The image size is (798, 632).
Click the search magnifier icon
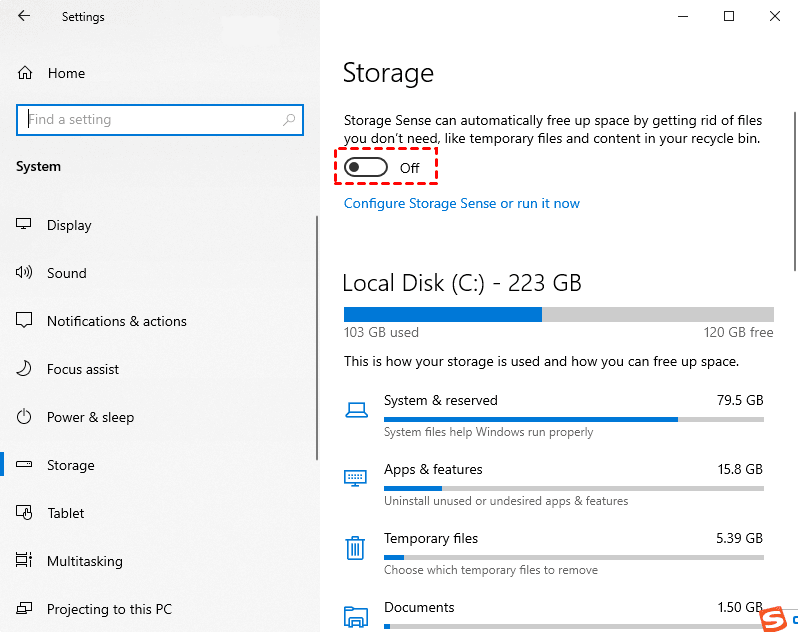click(289, 120)
